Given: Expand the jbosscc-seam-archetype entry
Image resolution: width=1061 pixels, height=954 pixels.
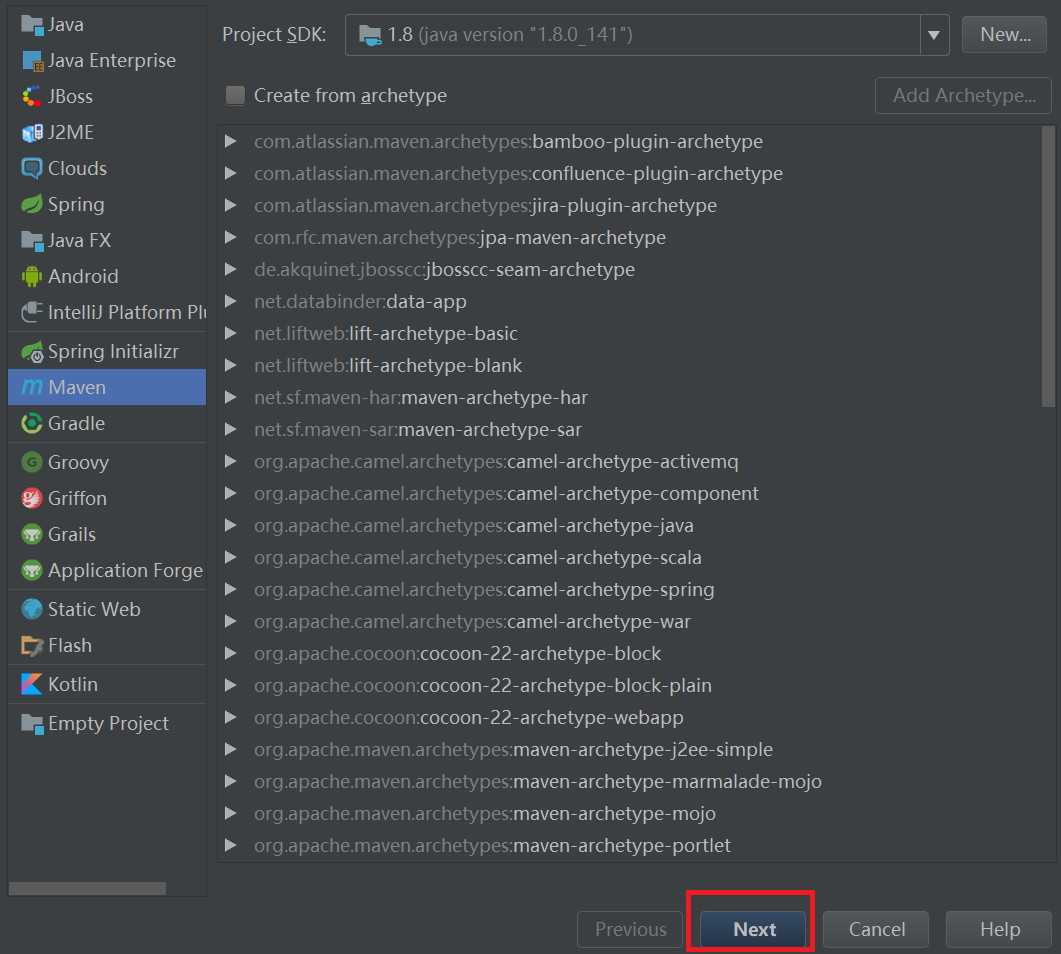Looking at the screenshot, I should pyautogui.click(x=231, y=269).
